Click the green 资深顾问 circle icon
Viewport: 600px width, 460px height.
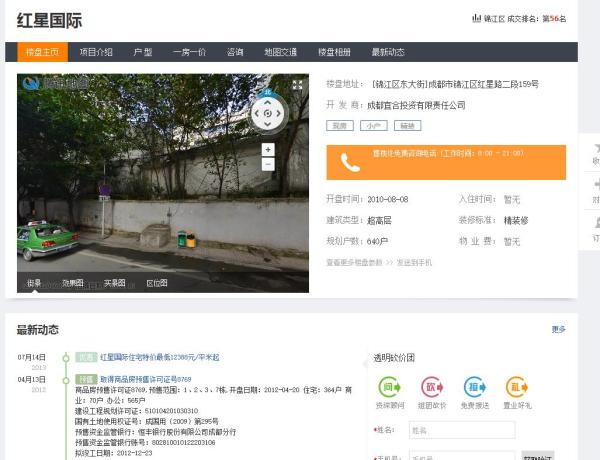point(390,387)
